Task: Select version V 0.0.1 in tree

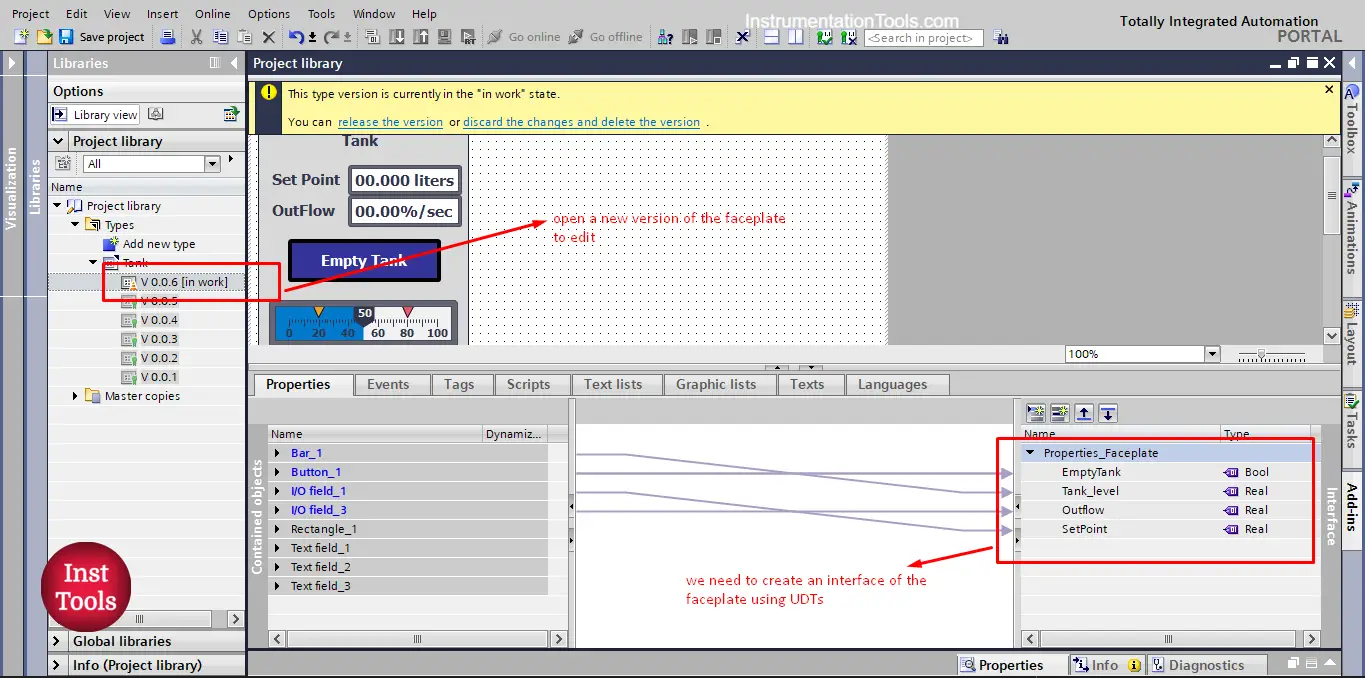Action: click(149, 377)
